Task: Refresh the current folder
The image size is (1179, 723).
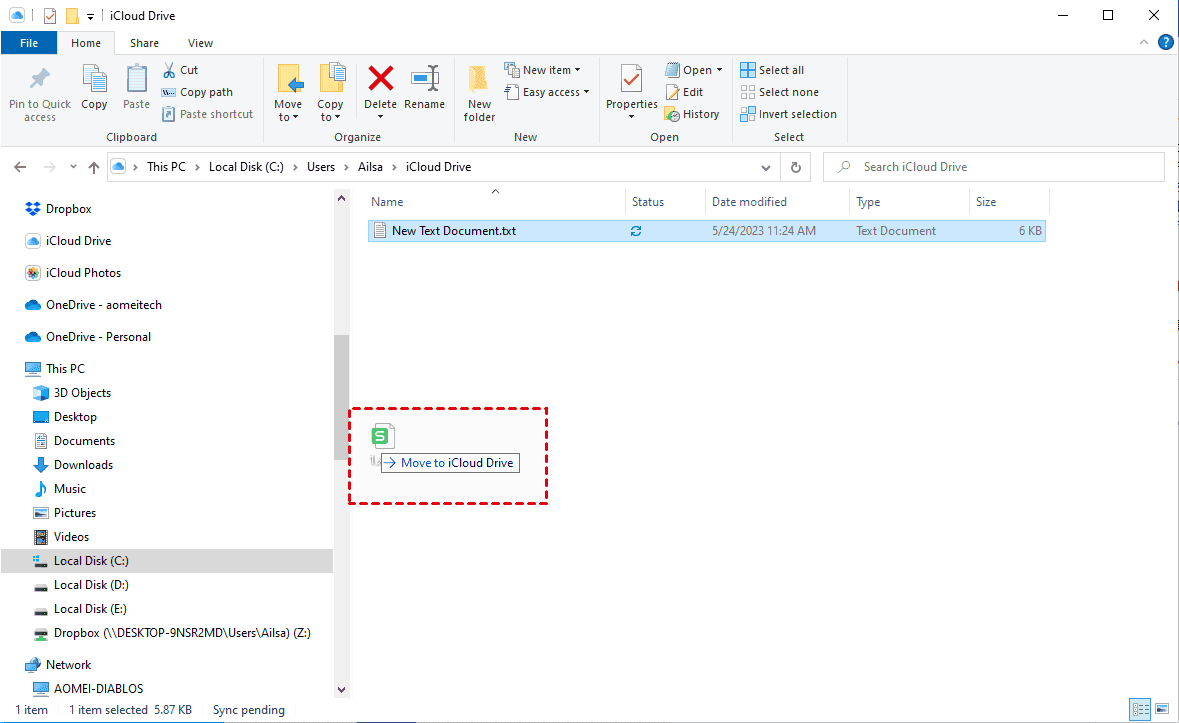Action: [x=796, y=167]
